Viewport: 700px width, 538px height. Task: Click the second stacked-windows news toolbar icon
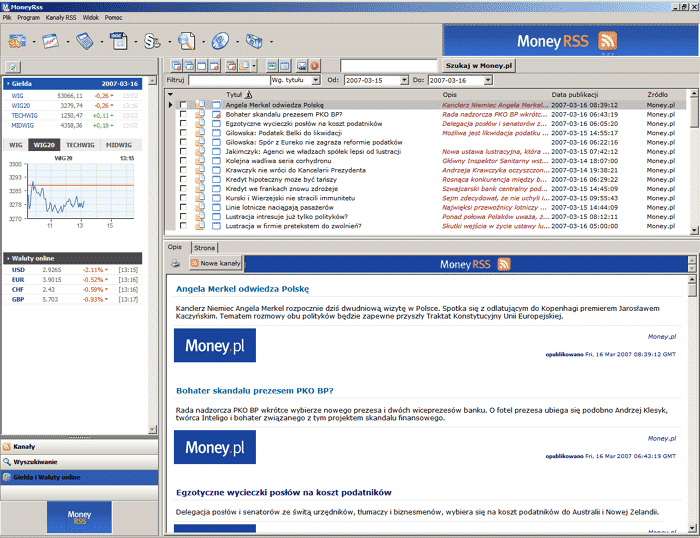pyautogui.click(x=189, y=66)
